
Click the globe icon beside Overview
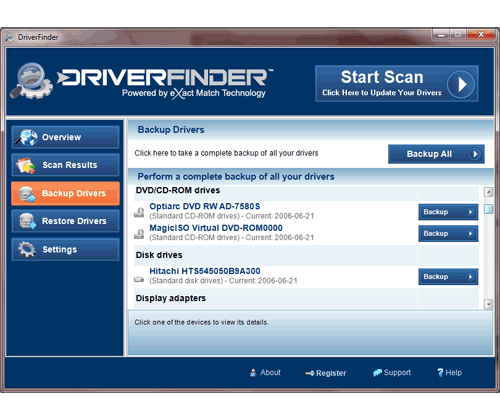coord(27,137)
